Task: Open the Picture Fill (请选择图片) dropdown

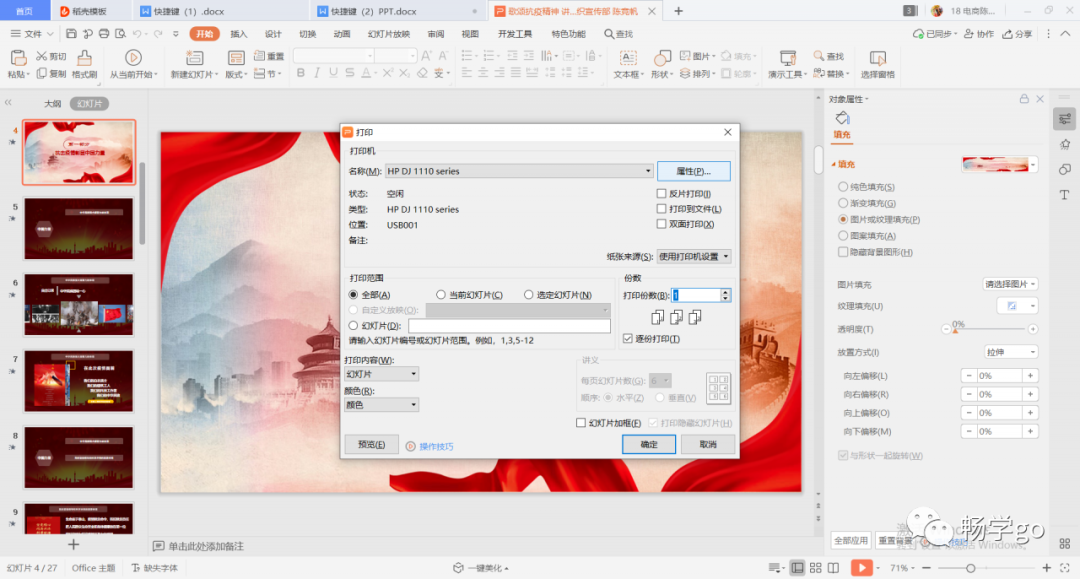Action: (1010, 284)
